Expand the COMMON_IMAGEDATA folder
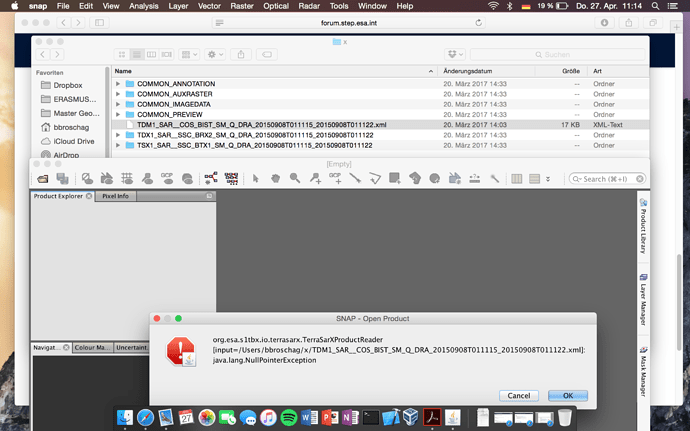This screenshot has width=690, height=431. (118, 104)
